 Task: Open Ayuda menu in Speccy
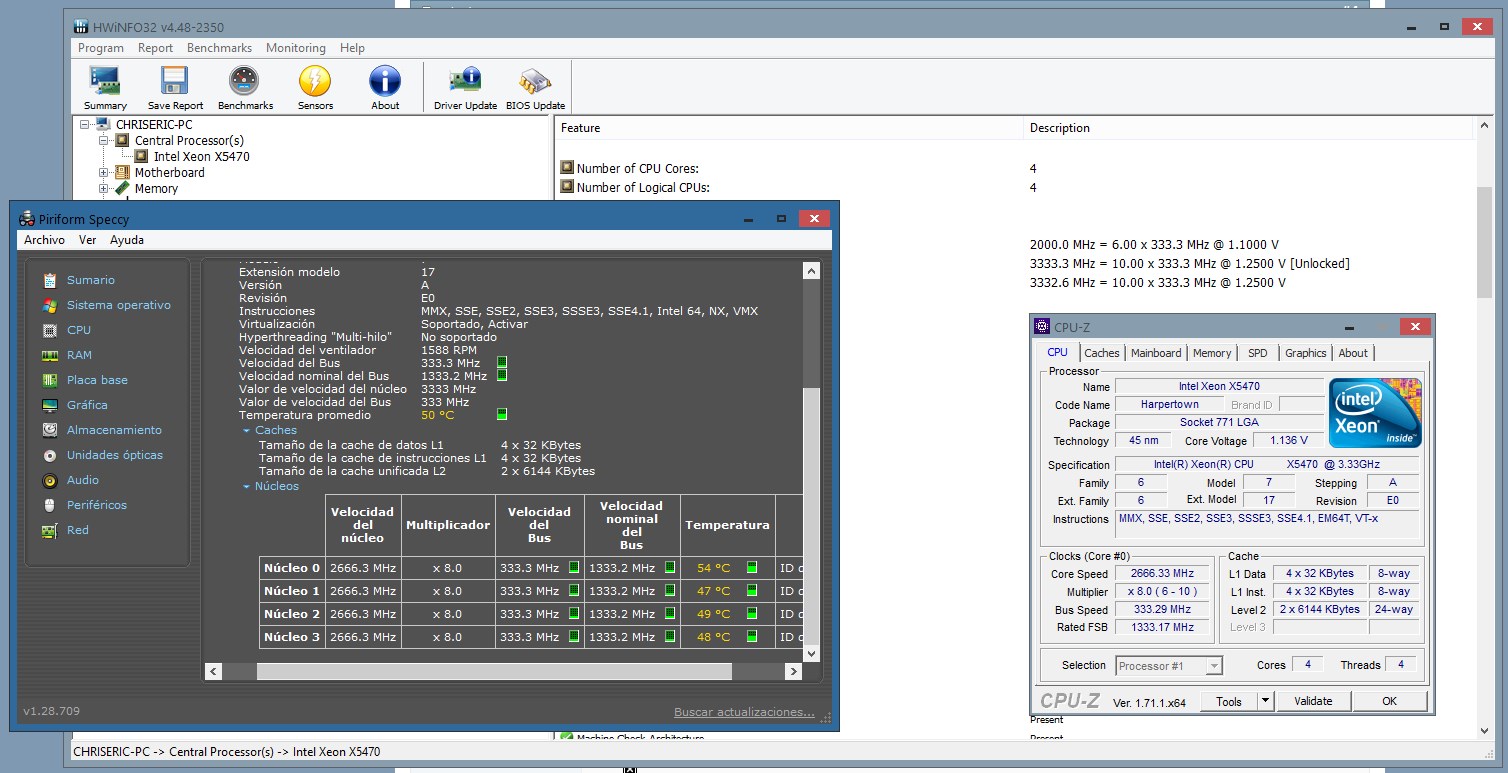point(127,240)
